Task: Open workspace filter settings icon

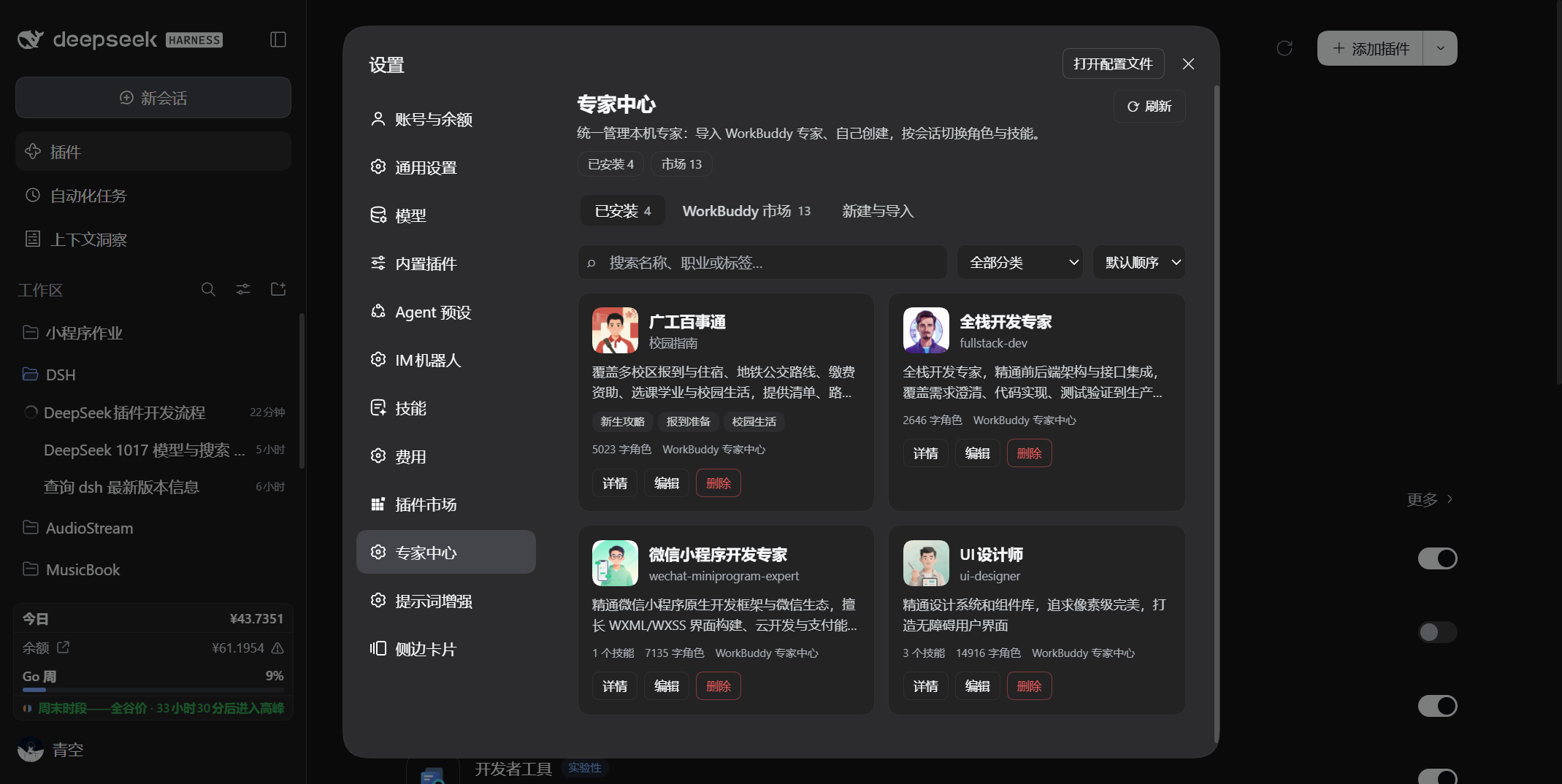Action: [243, 290]
